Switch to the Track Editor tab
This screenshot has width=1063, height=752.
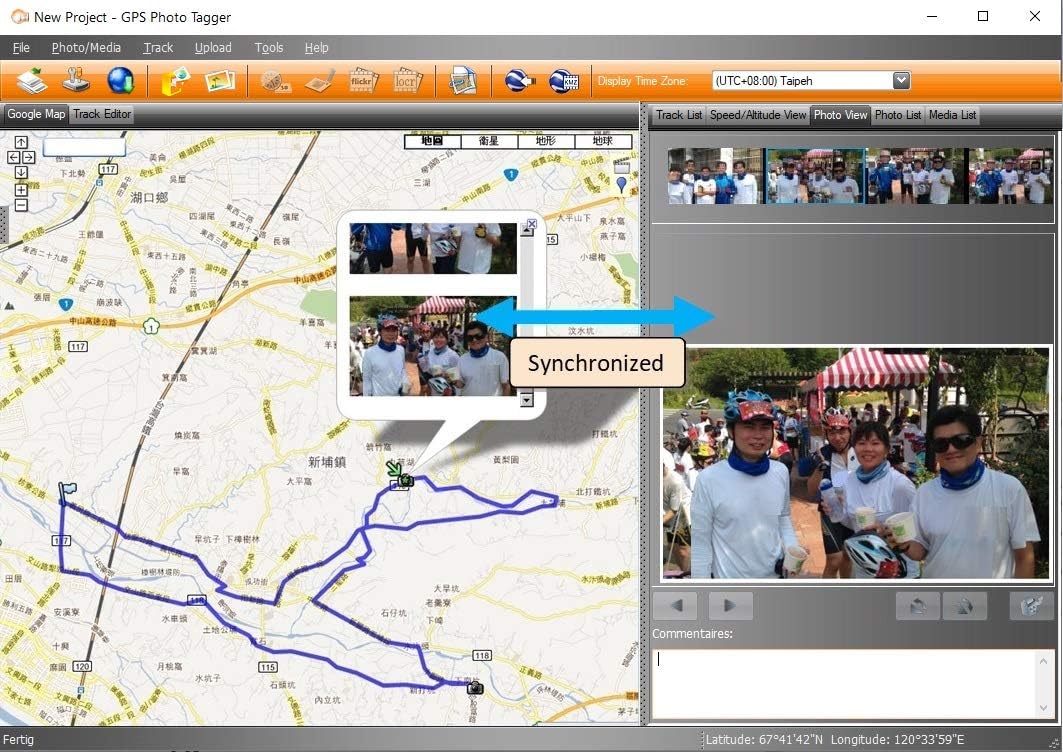point(102,114)
